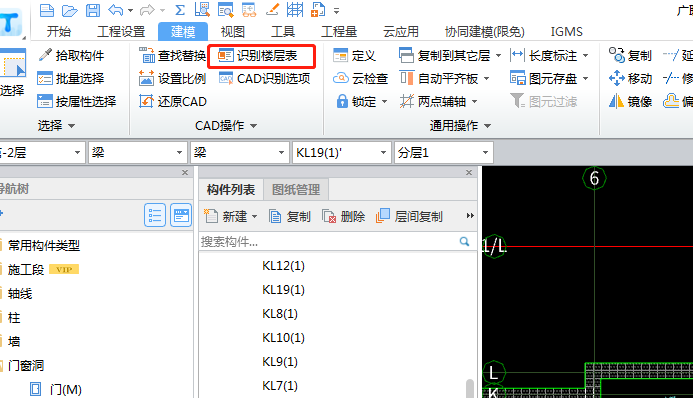Screen dimensions: 693x398
Task: Select 施工段 in navigation tree
Action: pos(26,269)
